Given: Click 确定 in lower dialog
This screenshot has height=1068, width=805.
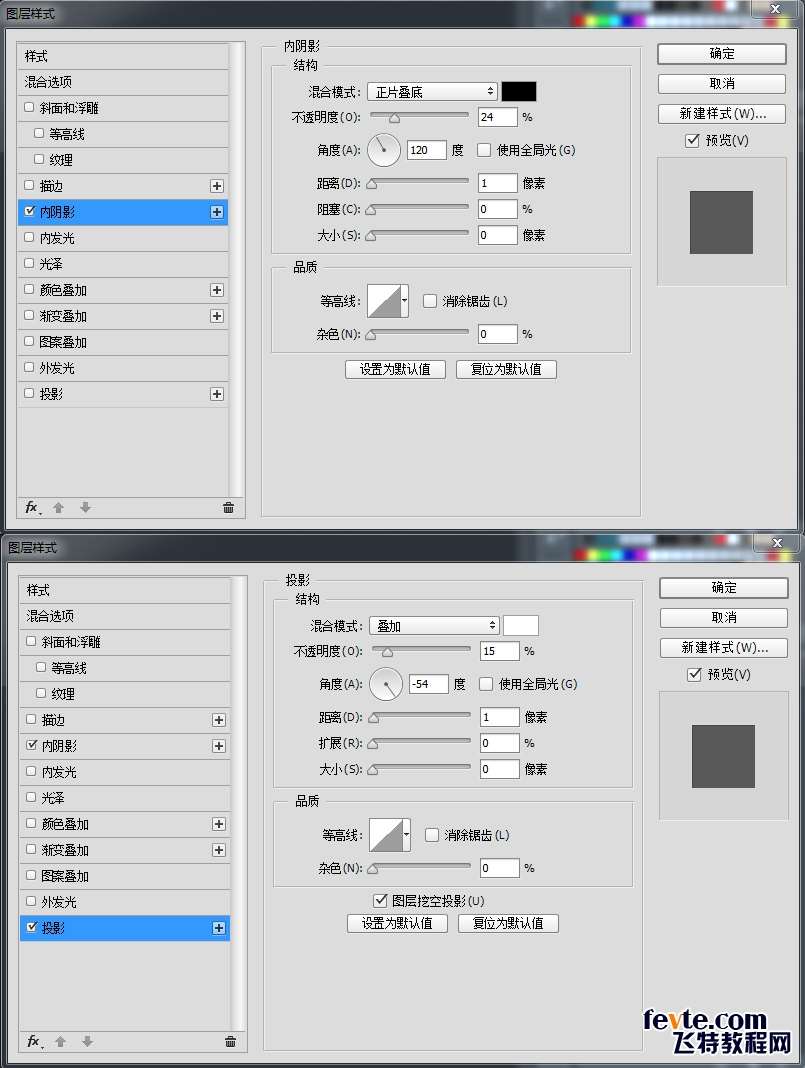Looking at the screenshot, I should [724, 588].
